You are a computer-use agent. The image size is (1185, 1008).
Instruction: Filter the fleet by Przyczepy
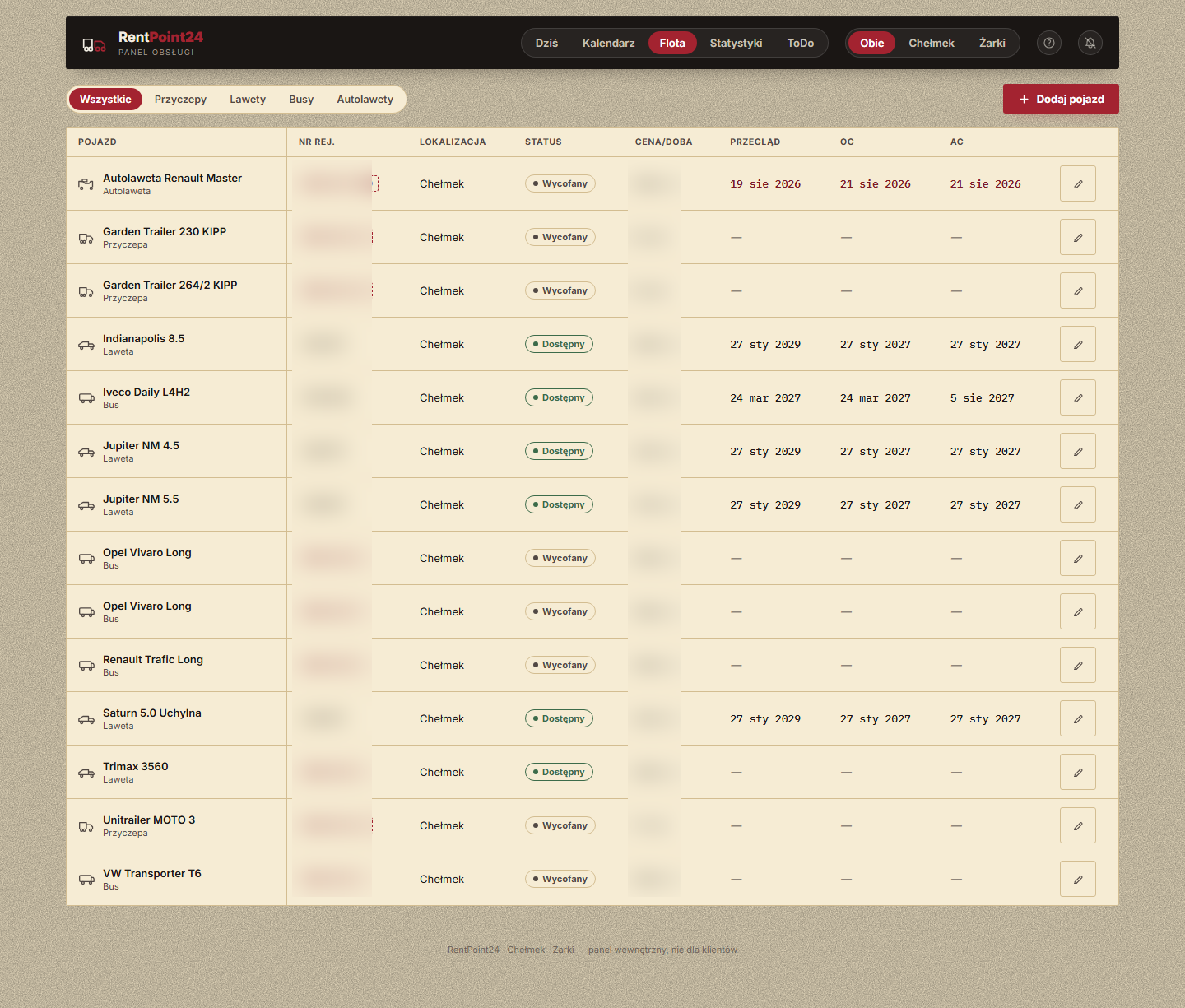(180, 100)
